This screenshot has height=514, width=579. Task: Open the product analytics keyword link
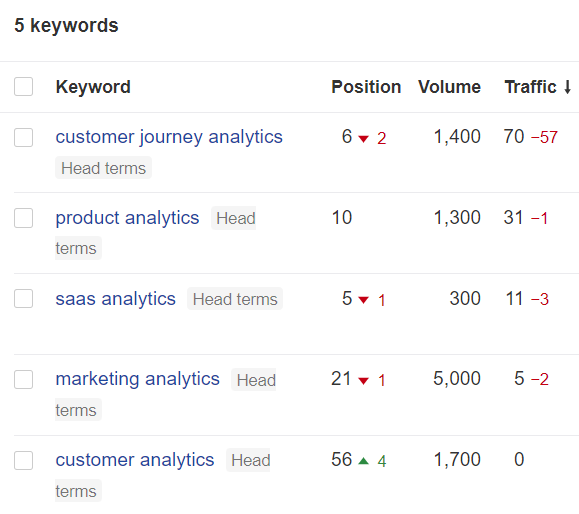pos(127,217)
